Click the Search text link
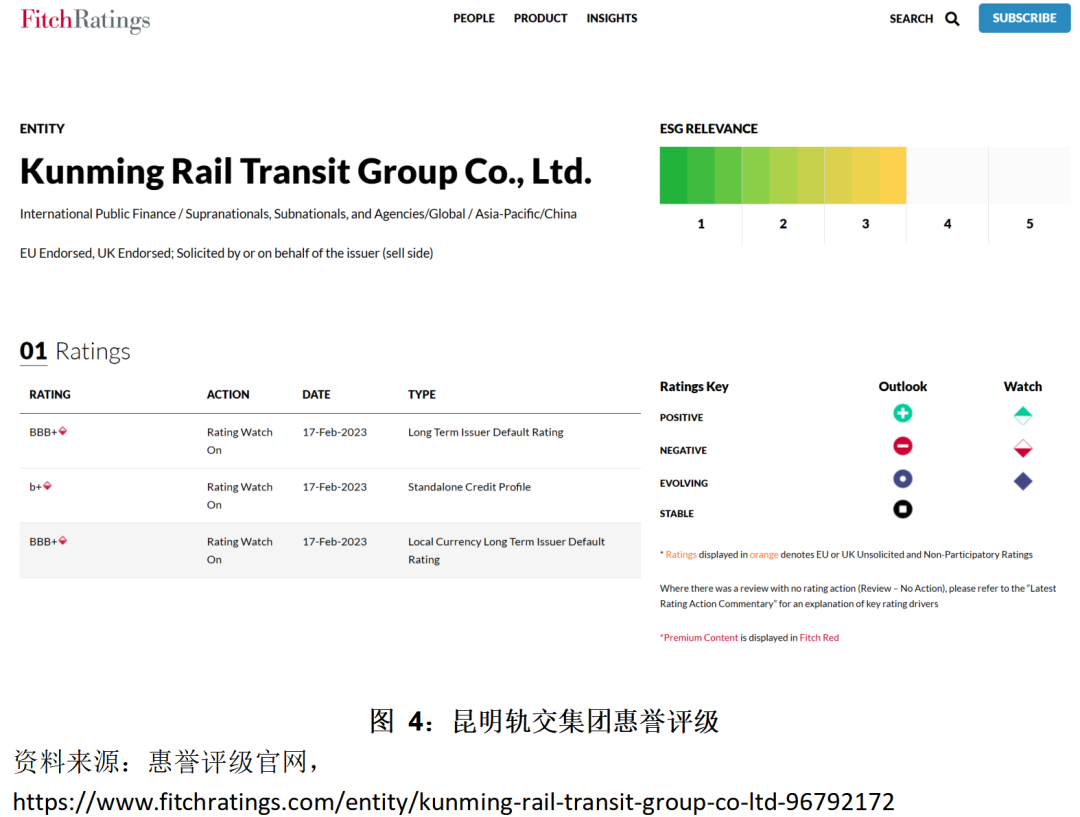 (x=910, y=19)
